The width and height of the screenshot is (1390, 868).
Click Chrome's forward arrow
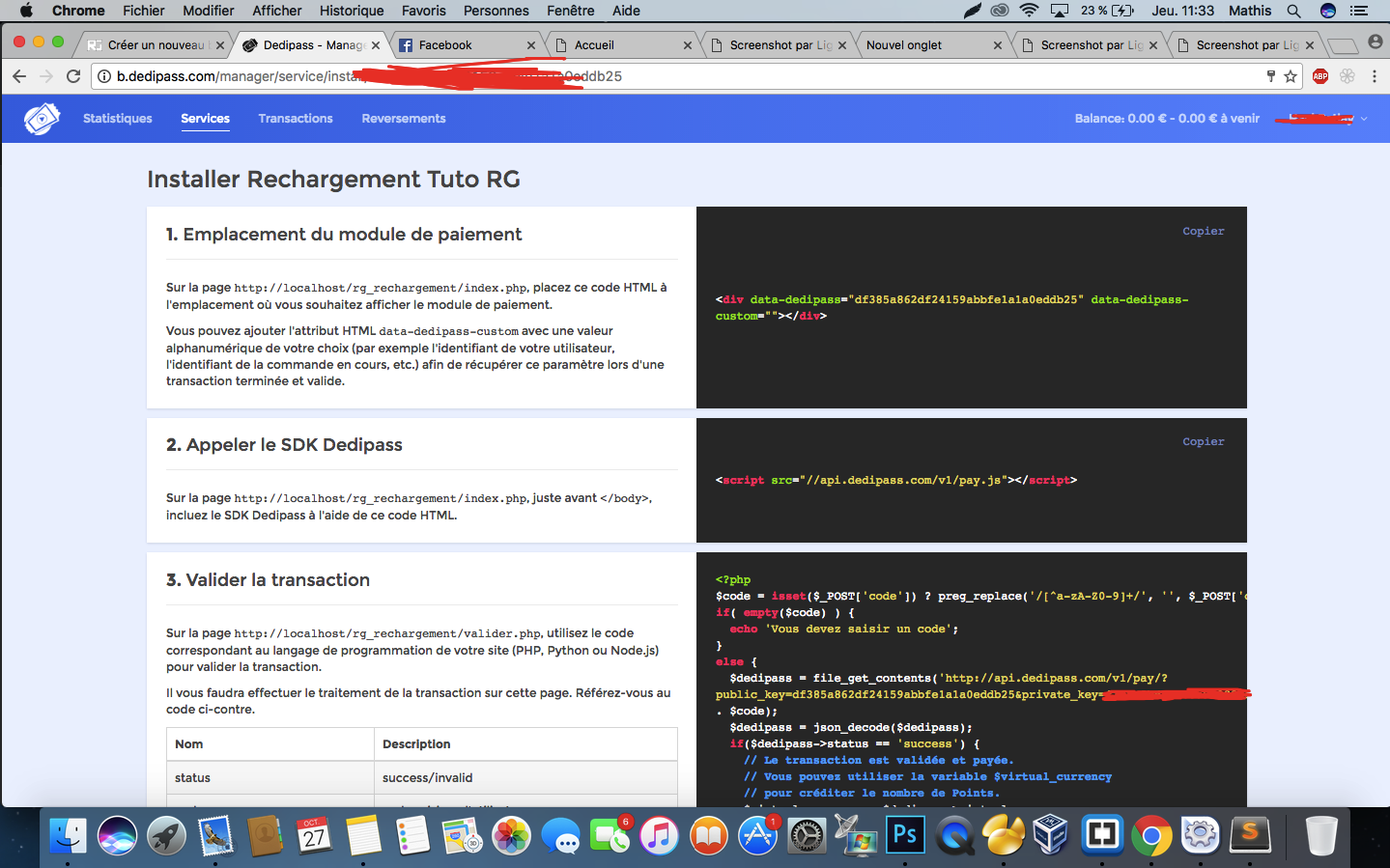[x=46, y=76]
